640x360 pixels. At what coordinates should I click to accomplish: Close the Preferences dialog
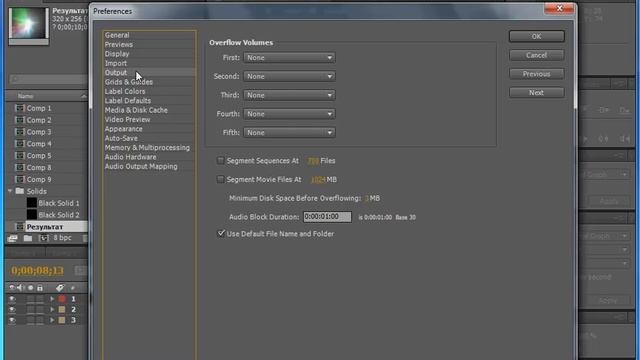[559, 9]
